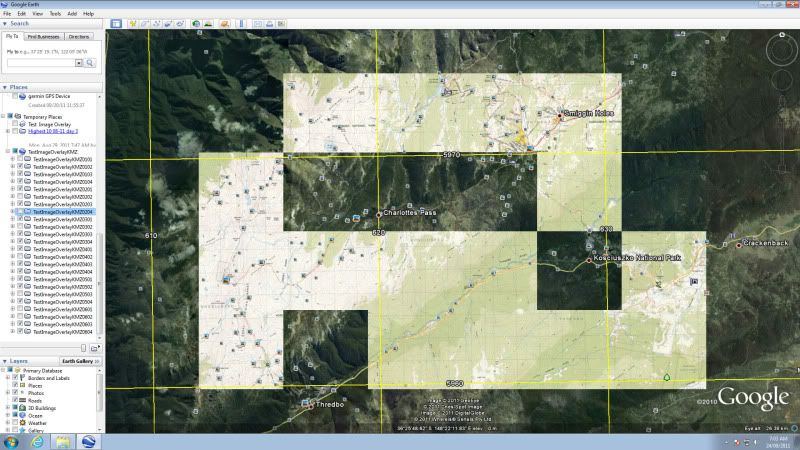Toggle the TestImageOverlayKMZ0204 checkbox

point(20,211)
